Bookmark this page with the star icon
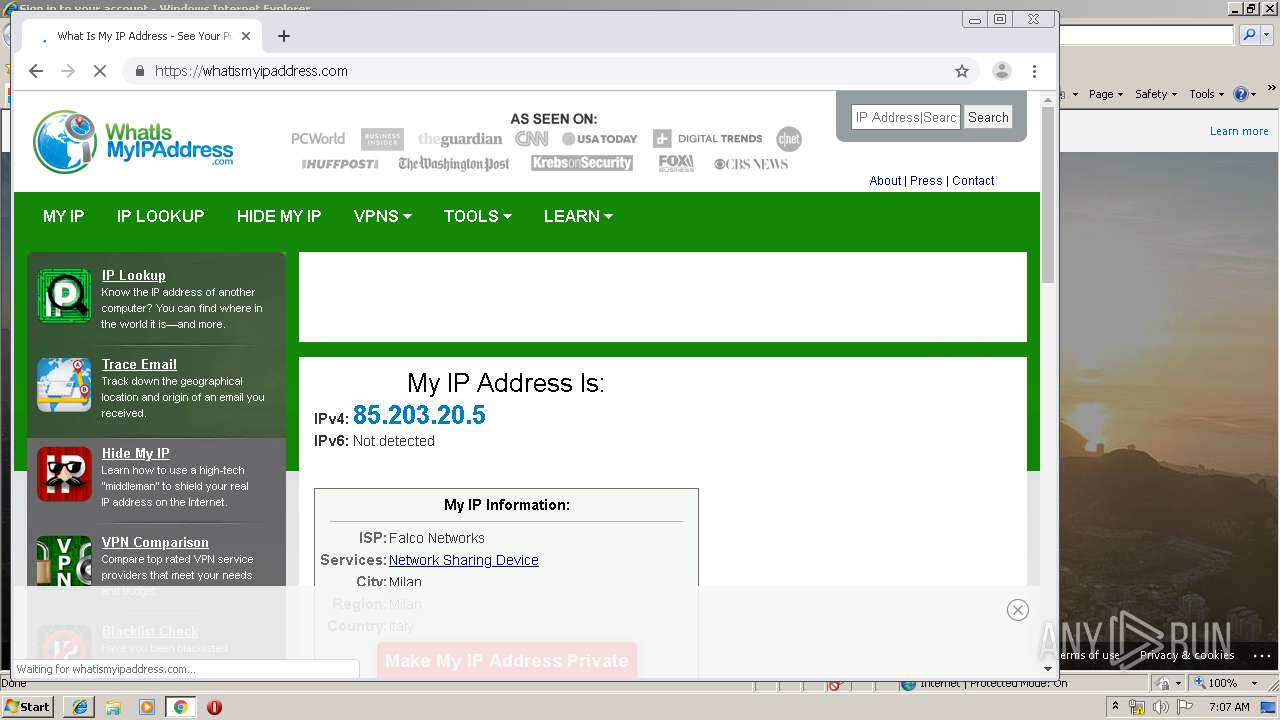The image size is (1280, 720). click(962, 71)
